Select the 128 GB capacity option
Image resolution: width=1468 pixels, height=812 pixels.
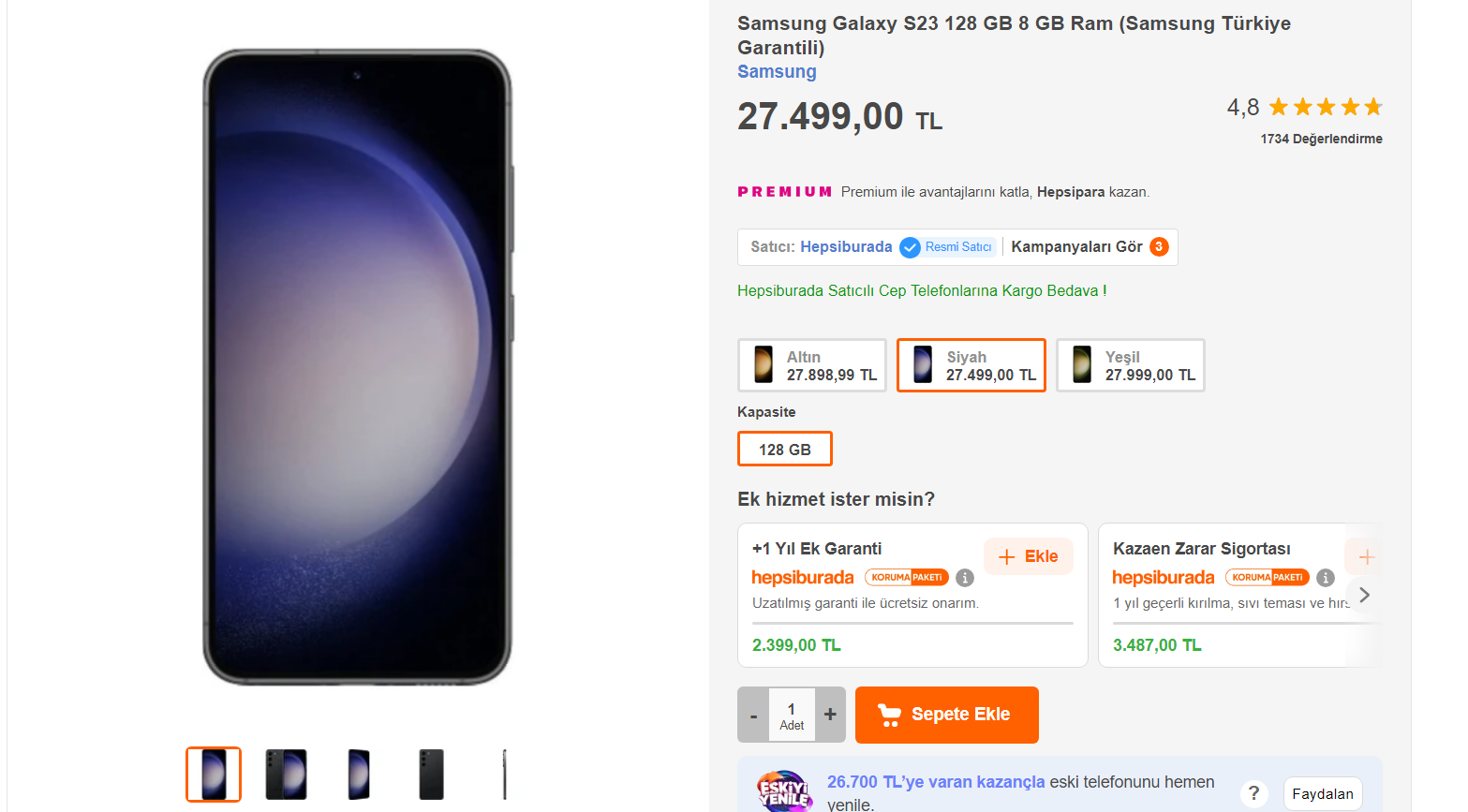coord(785,450)
